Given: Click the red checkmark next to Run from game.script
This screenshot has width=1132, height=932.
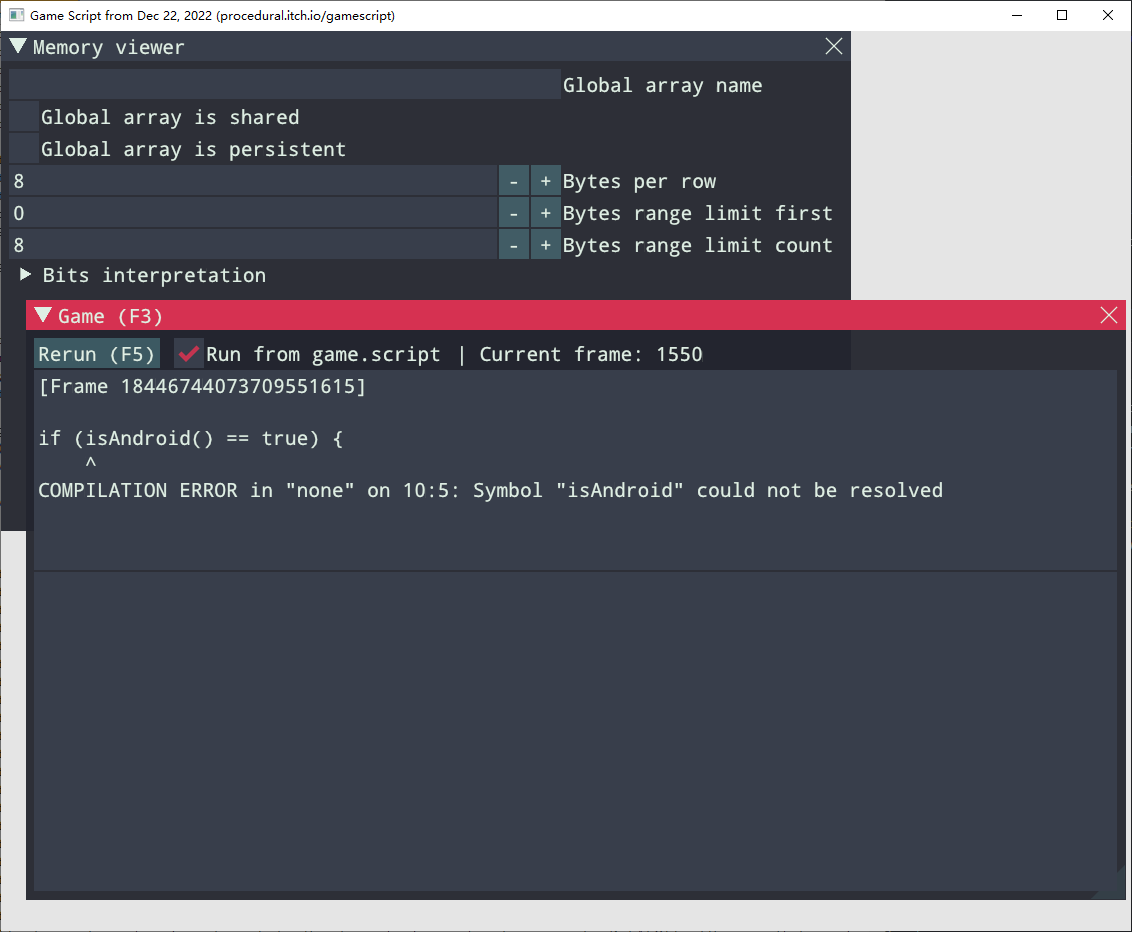Looking at the screenshot, I should 188,353.
